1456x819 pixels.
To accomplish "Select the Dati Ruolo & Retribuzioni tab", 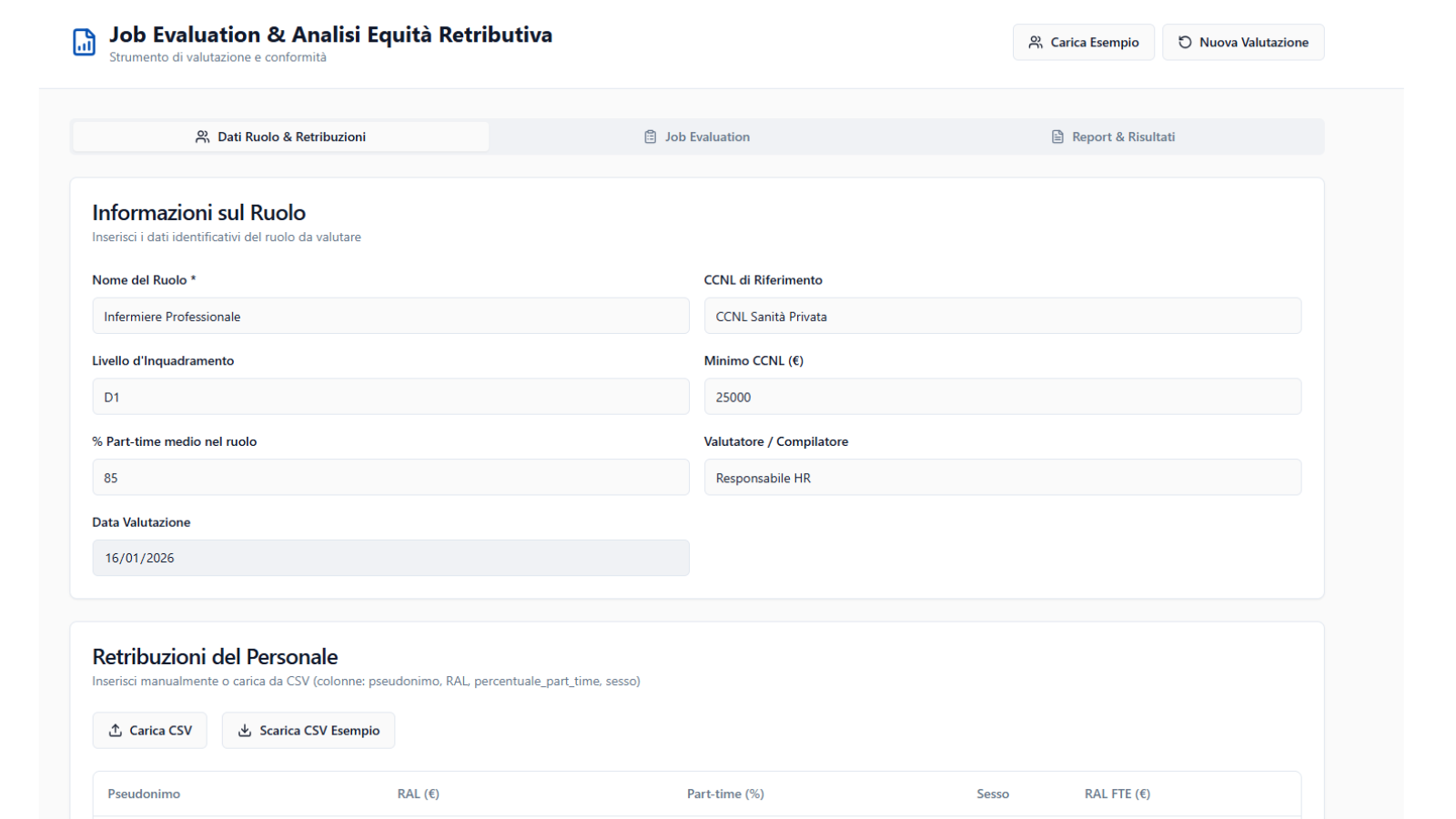I will click(x=280, y=137).
